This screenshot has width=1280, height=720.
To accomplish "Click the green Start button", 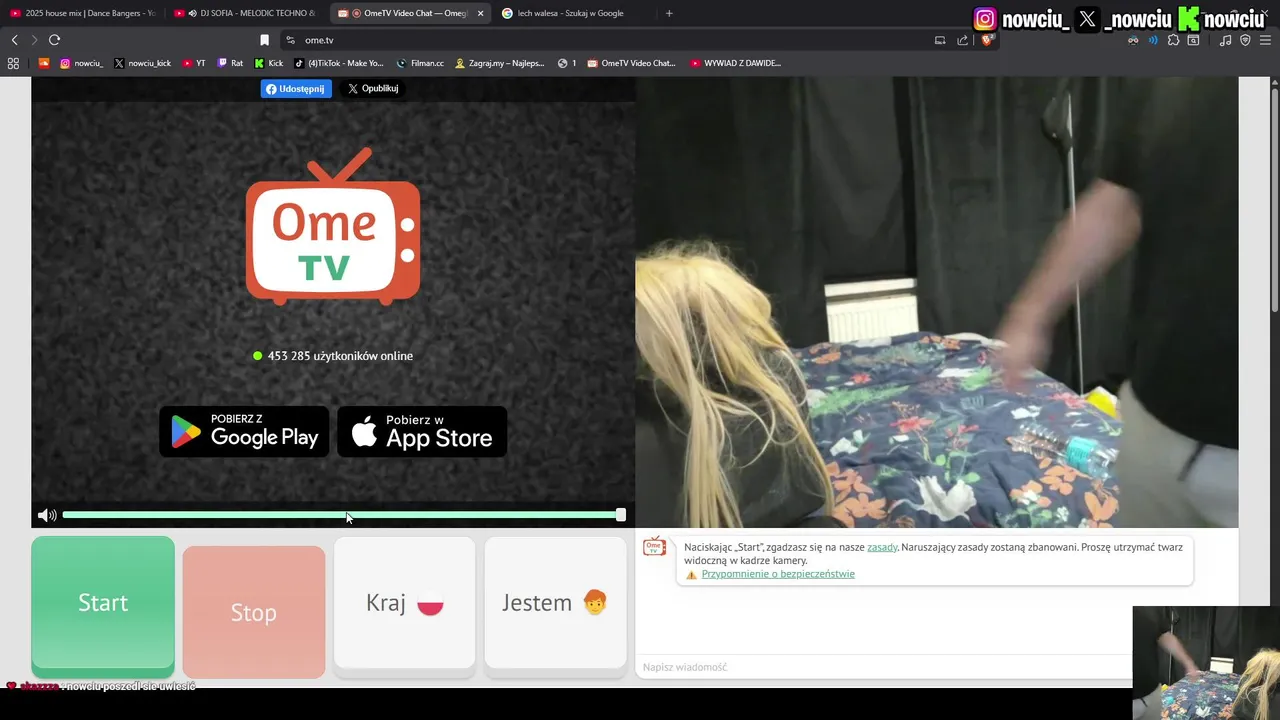I will pyautogui.click(x=103, y=604).
